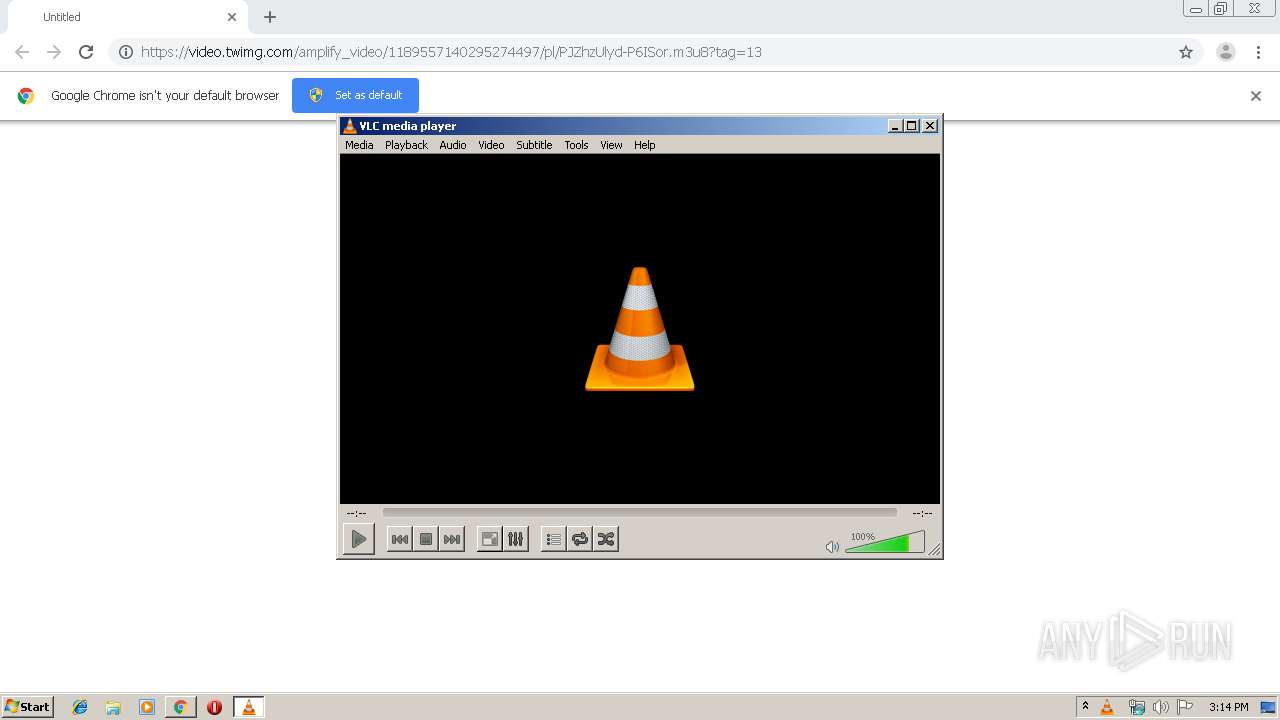Viewport: 1280px width, 720px height.
Task: Reload the Chrome page
Action: pos(86,52)
